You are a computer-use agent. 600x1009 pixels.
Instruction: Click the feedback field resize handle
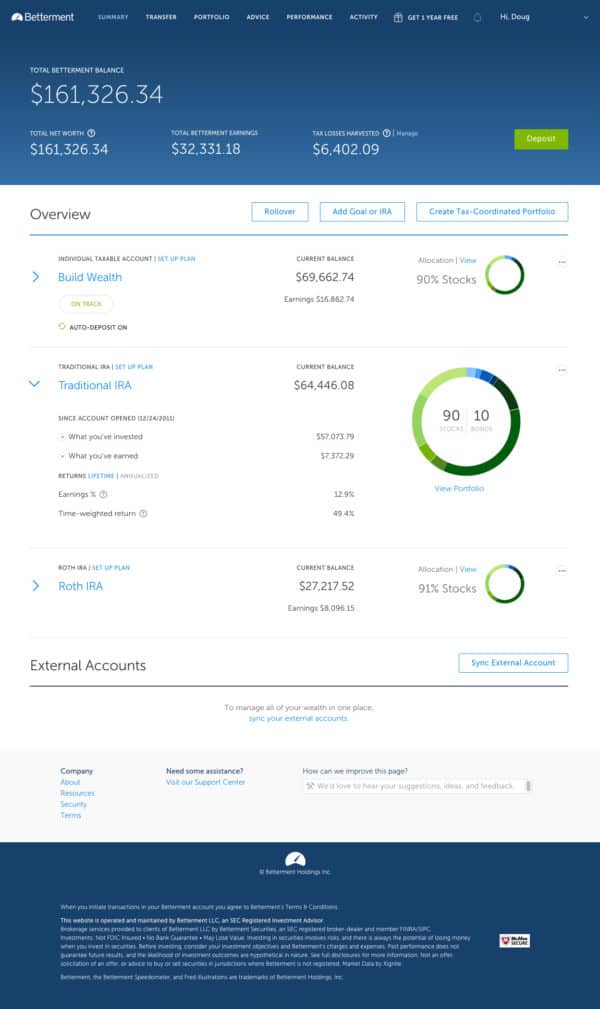click(x=528, y=786)
